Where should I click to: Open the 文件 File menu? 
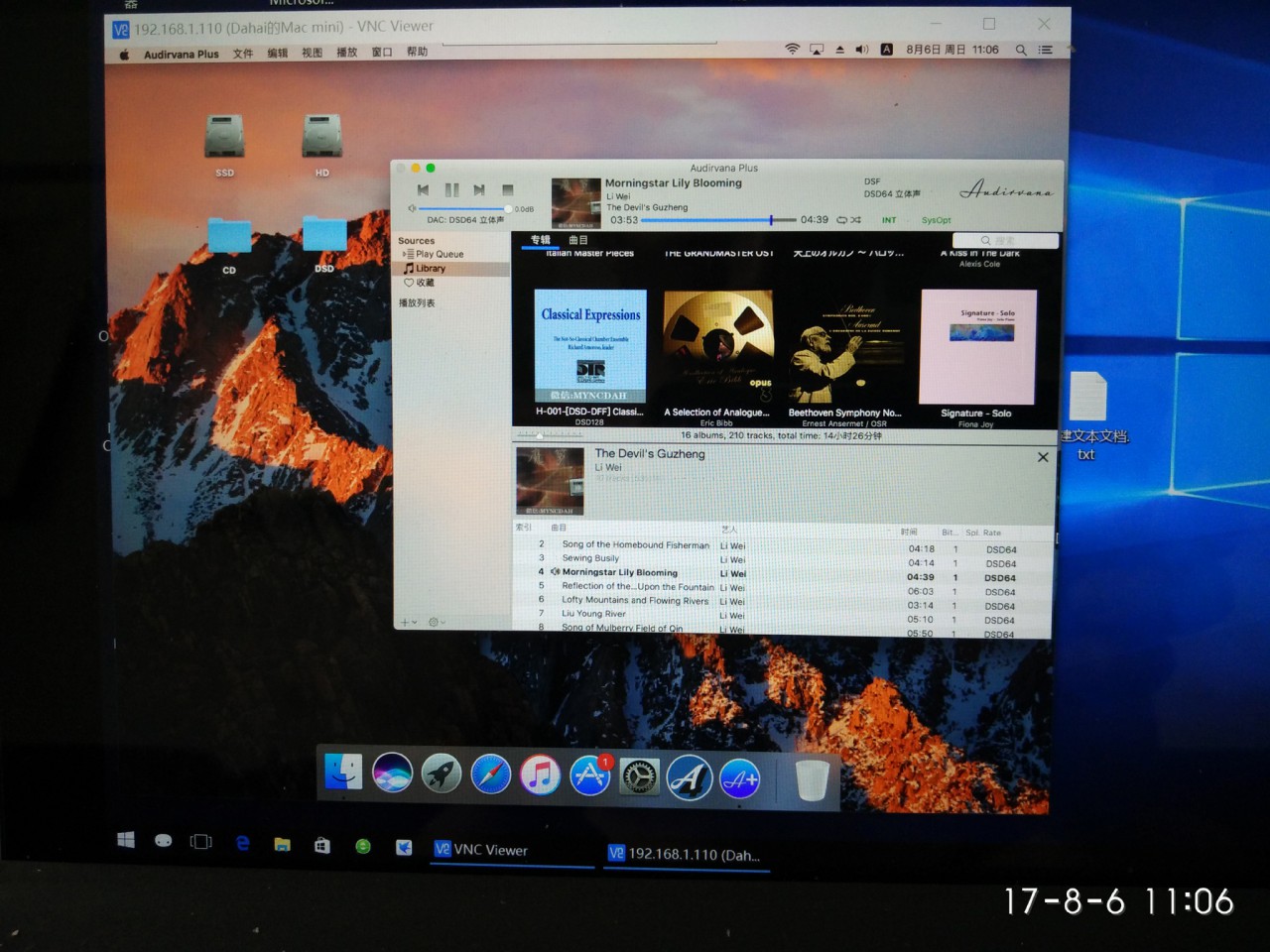(x=243, y=54)
